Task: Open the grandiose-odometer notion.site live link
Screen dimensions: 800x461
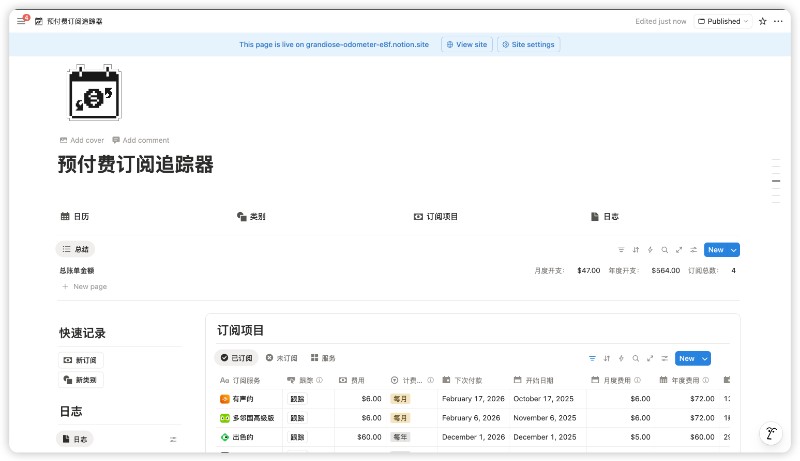Action: pos(367,44)
